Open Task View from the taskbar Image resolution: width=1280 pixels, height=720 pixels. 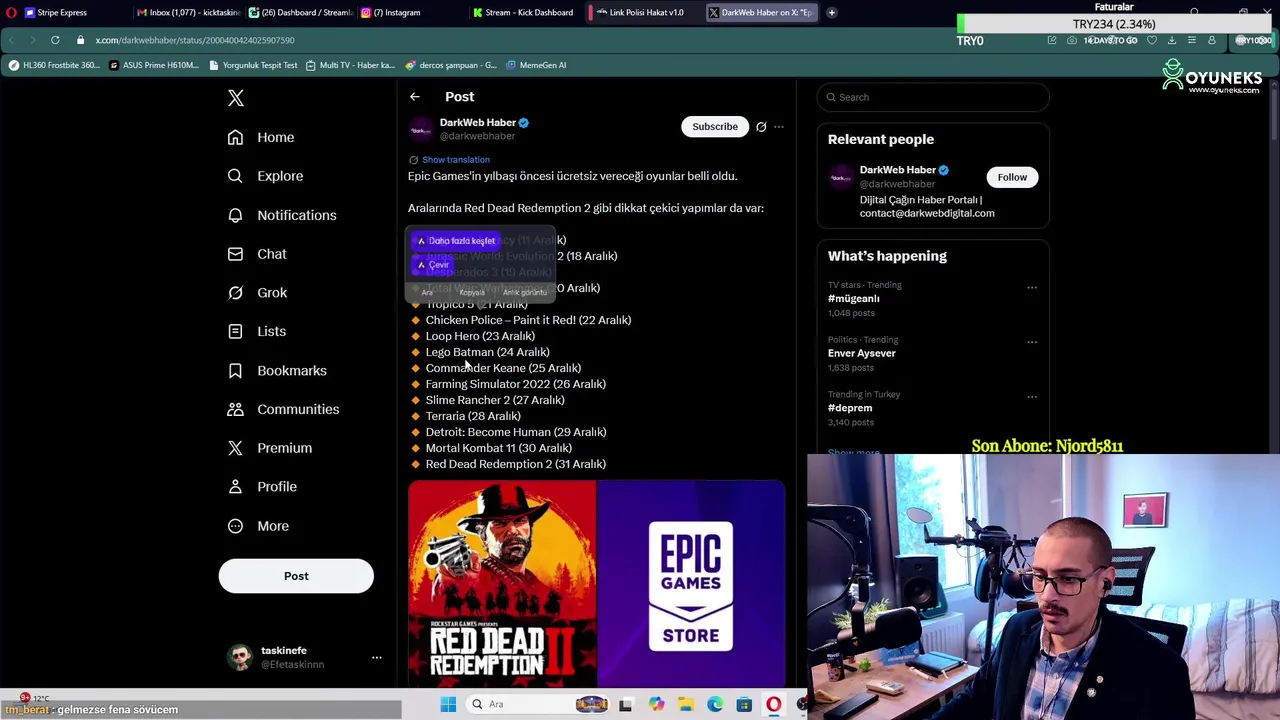(x=625, y=705)
